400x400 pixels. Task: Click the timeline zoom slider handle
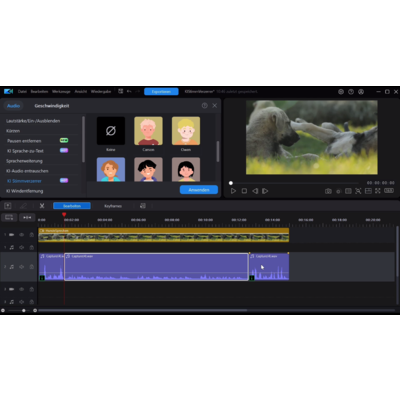click(x=24, y=310)
